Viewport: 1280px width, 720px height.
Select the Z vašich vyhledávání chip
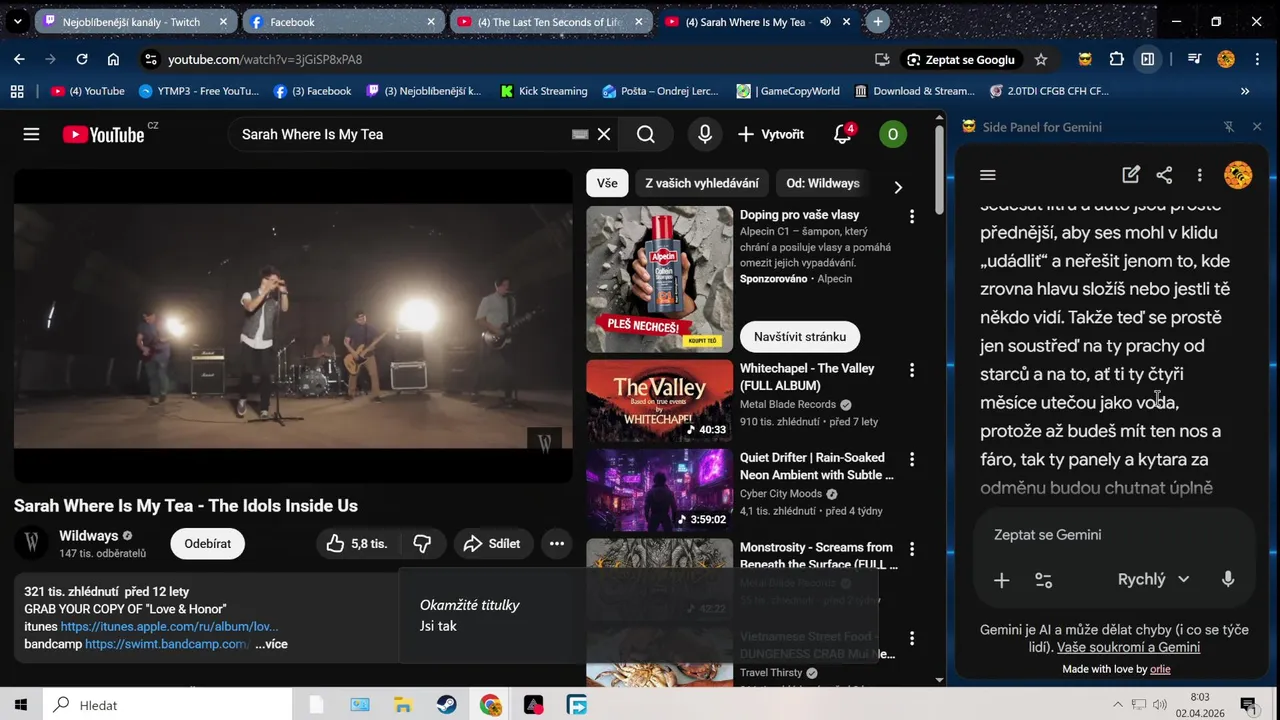(x=702, y=183)
